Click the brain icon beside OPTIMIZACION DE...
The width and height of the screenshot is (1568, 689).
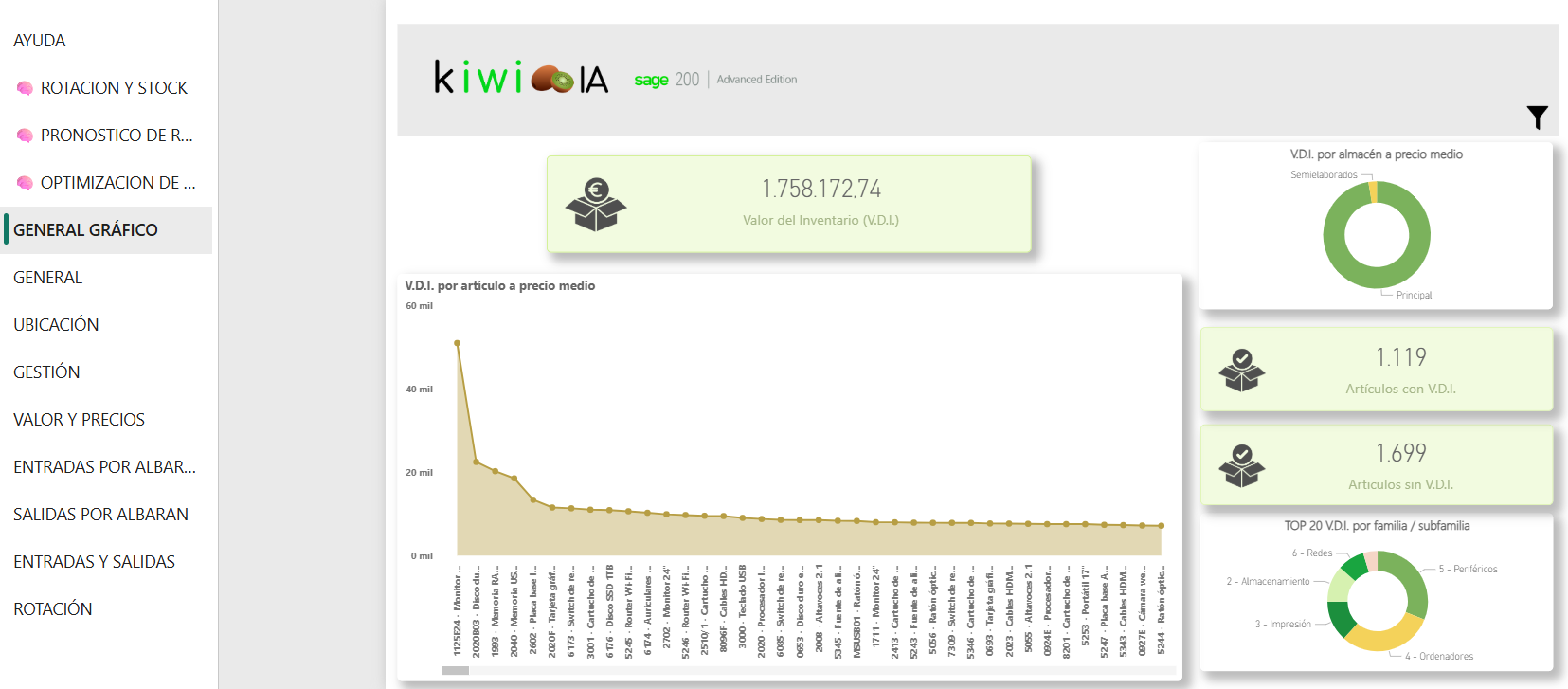[25, 183]
